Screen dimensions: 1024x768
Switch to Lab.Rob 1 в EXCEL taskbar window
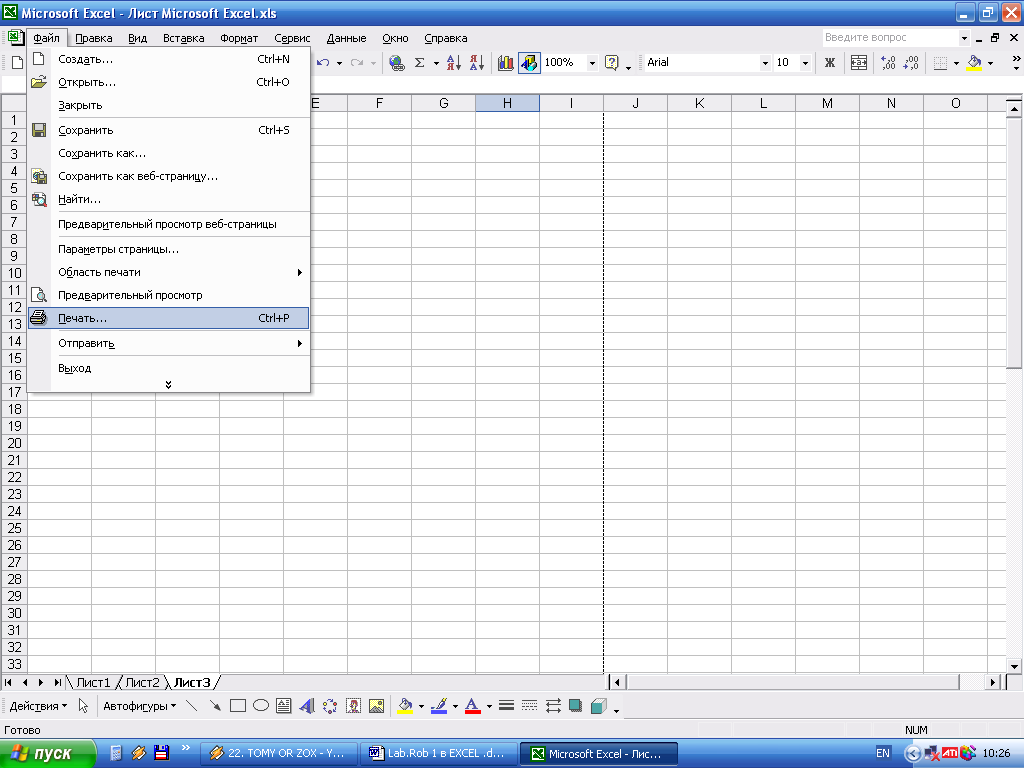(x=439, y=754)
